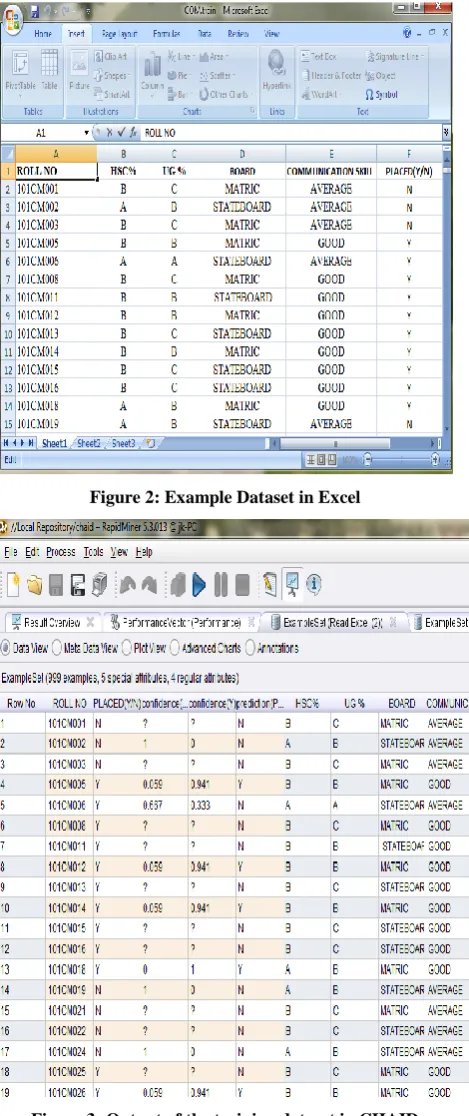The height and width of the screenshot is (1116, 469).
Task: Redo action in RapidMiner toolbar
Action: (x=147, y=585)
